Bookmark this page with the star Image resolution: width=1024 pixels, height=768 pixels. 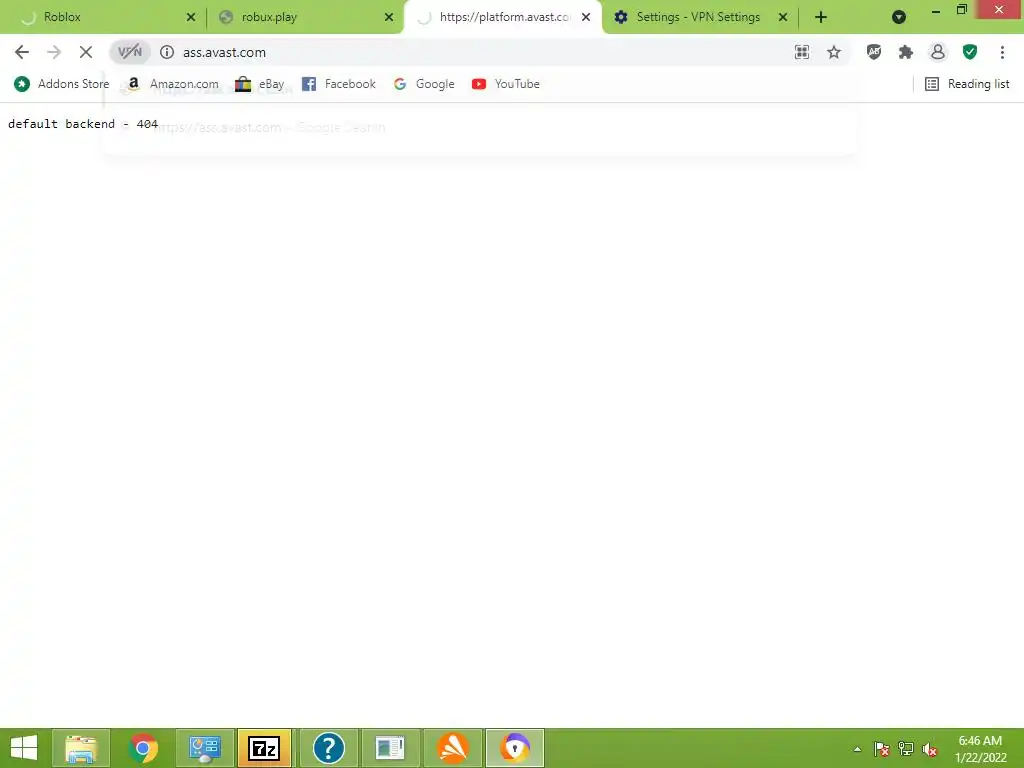tap(834, 52)
